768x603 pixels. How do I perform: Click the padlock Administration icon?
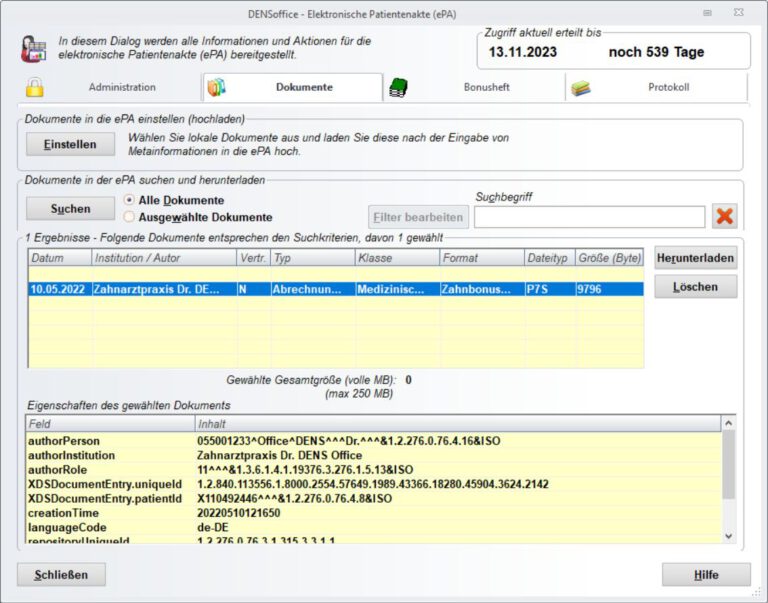(35, 87)
